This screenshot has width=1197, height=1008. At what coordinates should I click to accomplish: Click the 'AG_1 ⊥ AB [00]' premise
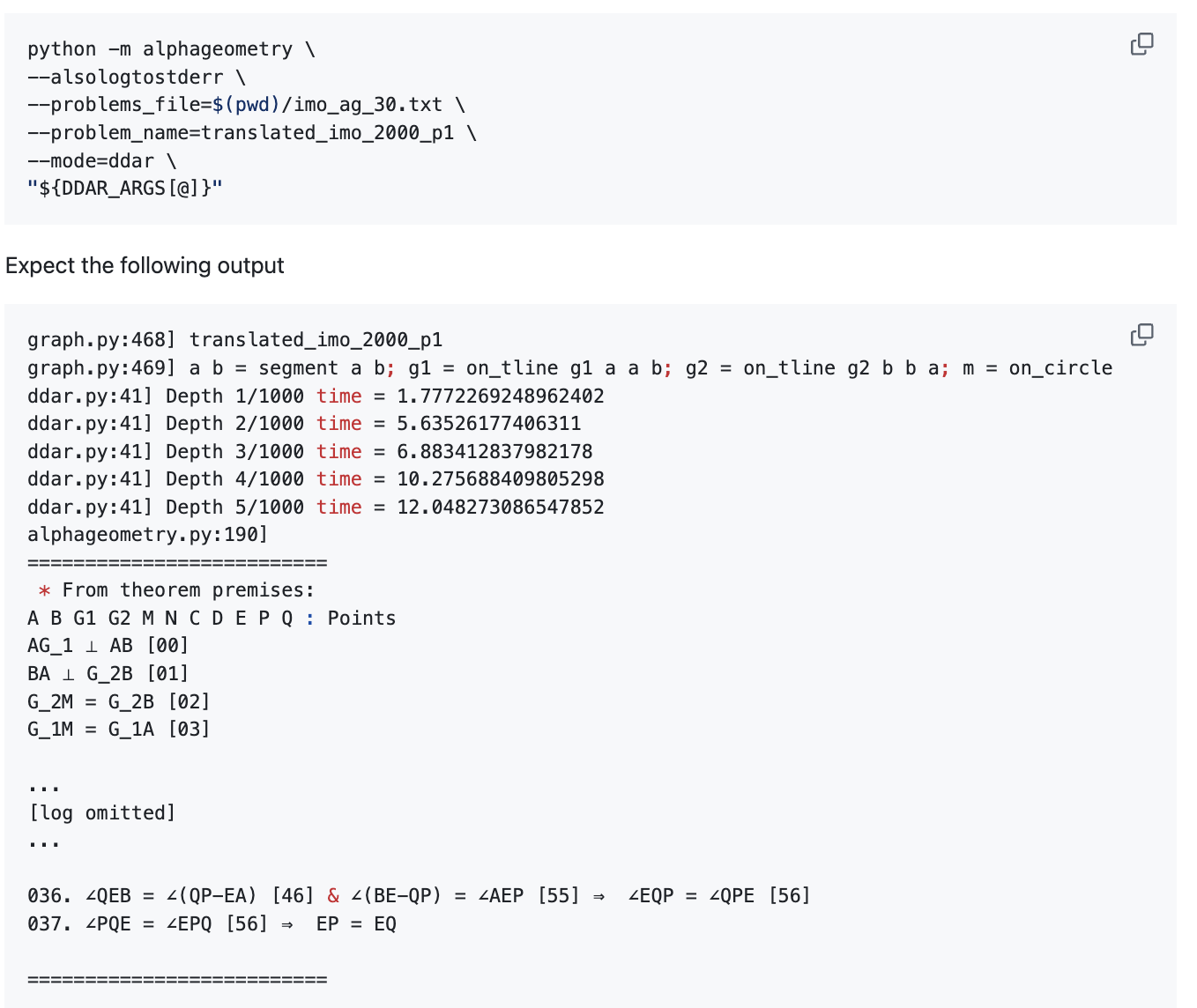(x=108, y=646)
